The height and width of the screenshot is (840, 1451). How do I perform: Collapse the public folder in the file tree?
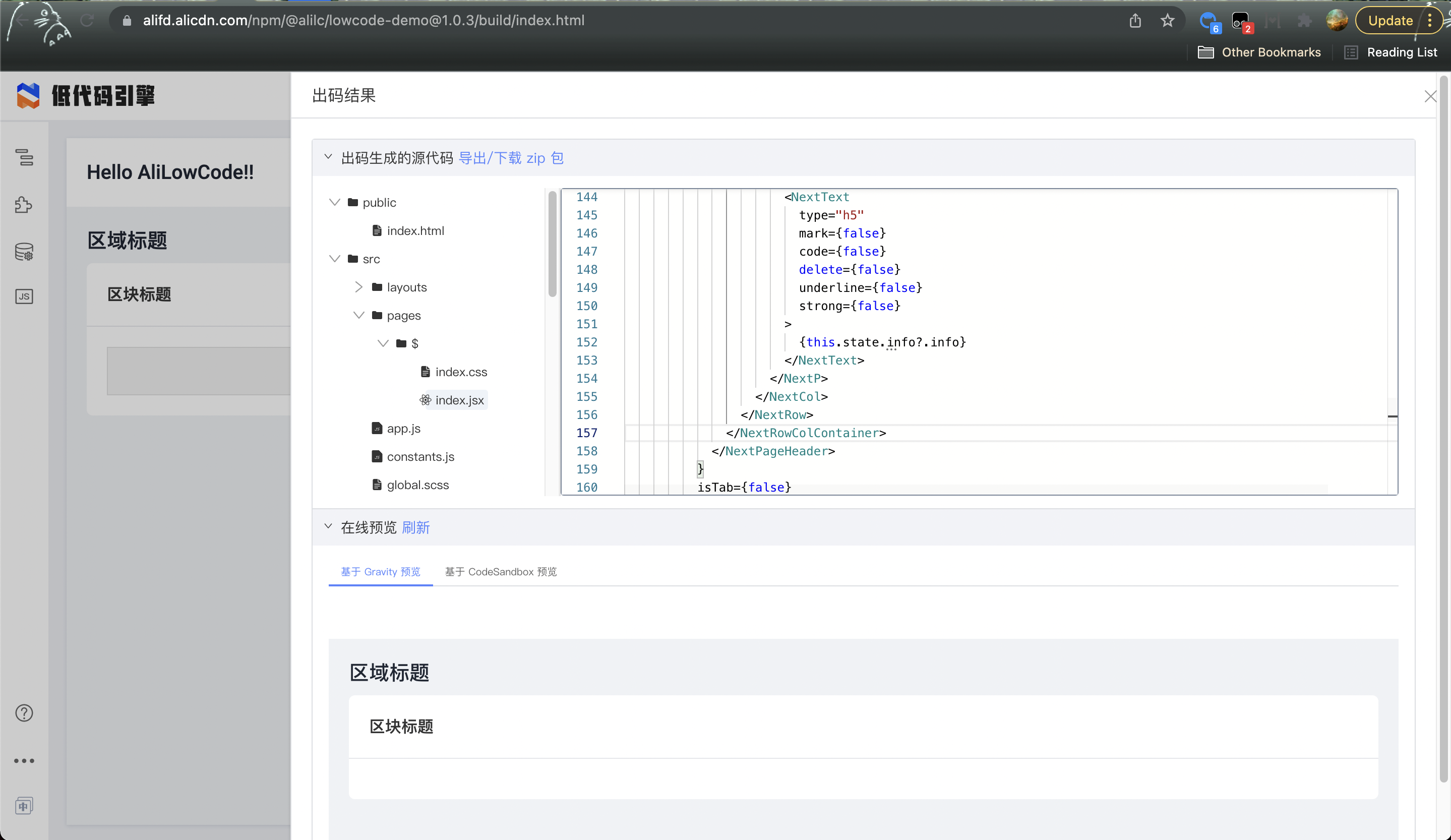(335, 202)
